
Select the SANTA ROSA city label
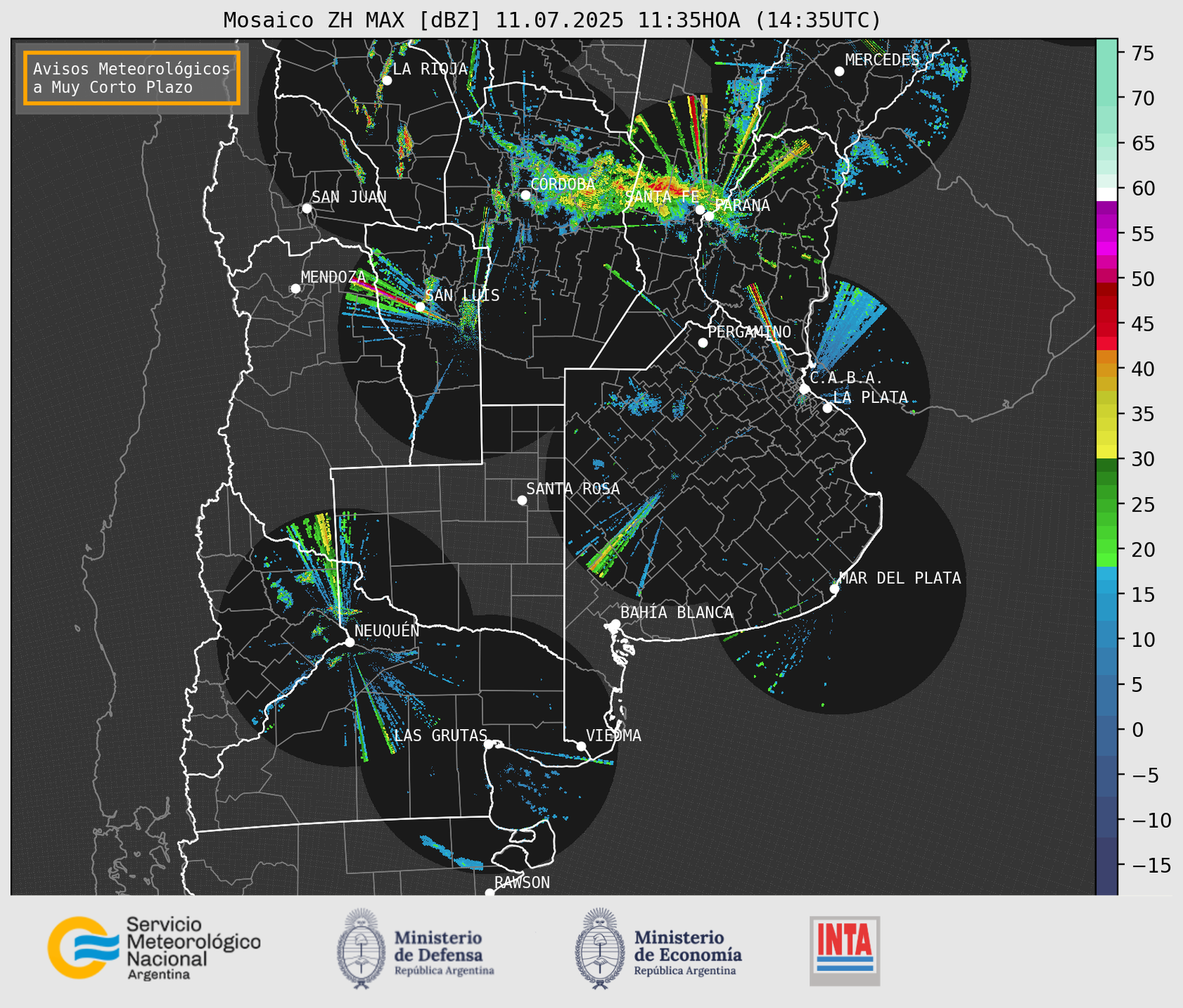[573, 489]
